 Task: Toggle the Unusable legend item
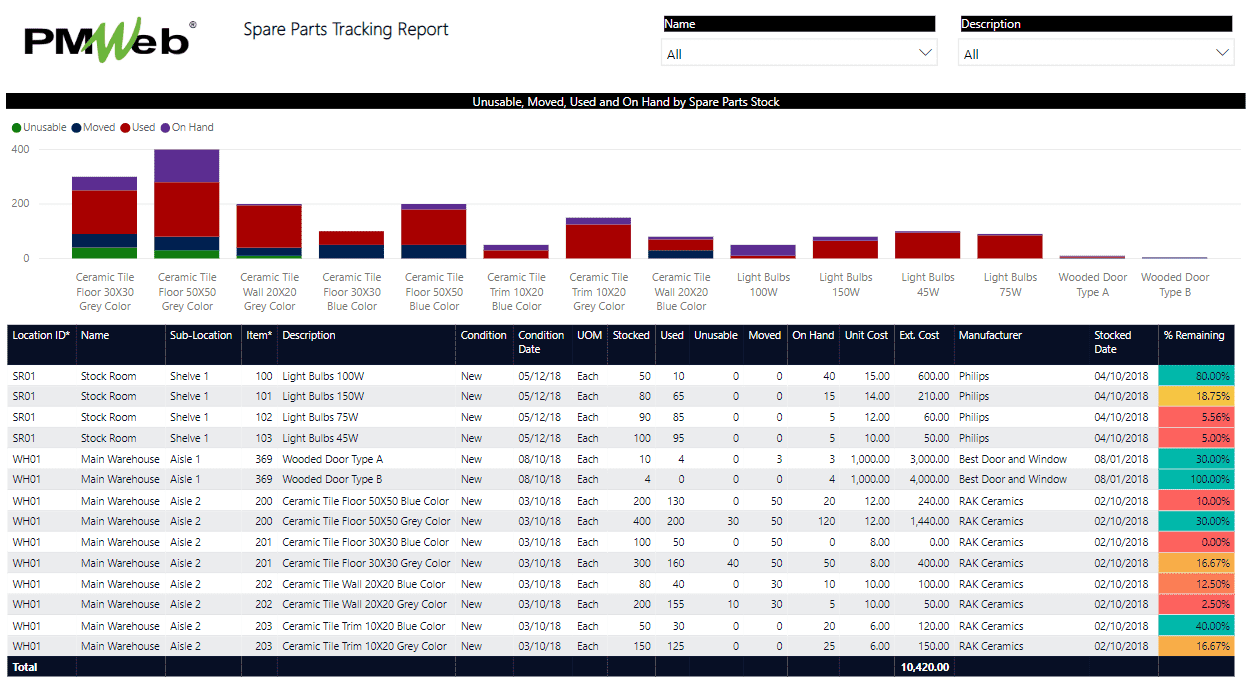point(39,128)
